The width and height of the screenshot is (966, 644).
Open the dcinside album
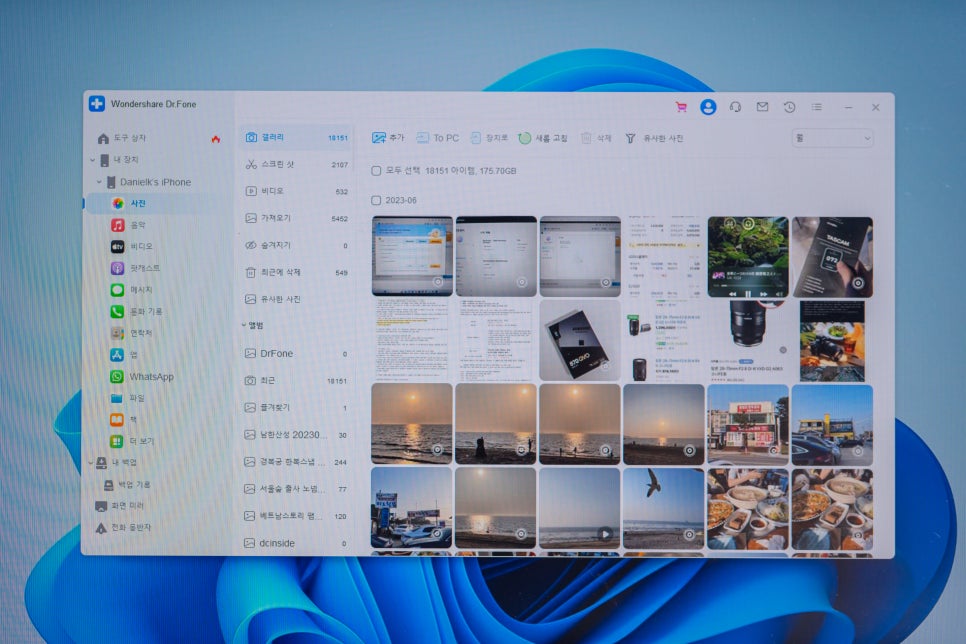pos(296,544)
